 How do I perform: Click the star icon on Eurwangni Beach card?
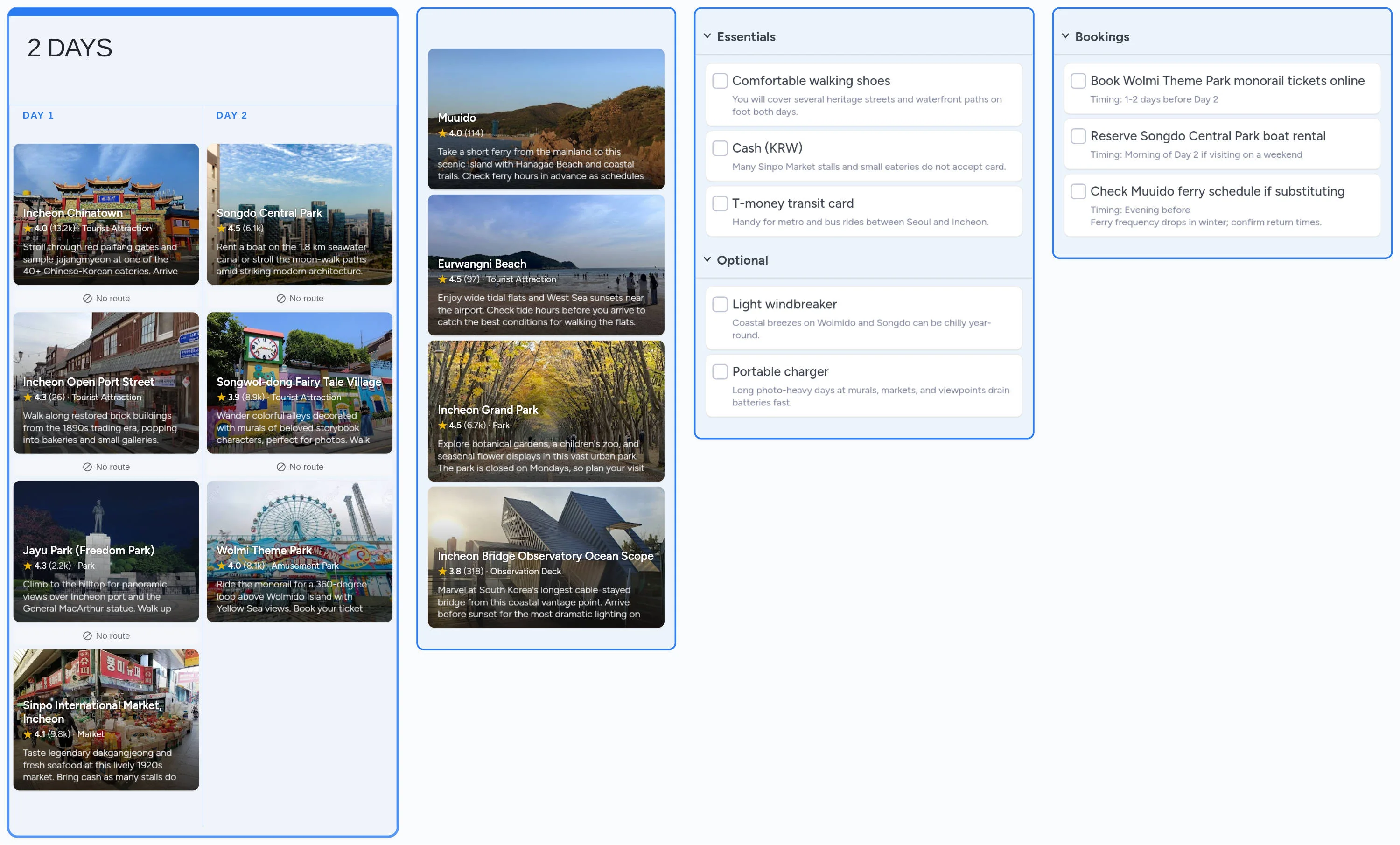pos(442,279)
